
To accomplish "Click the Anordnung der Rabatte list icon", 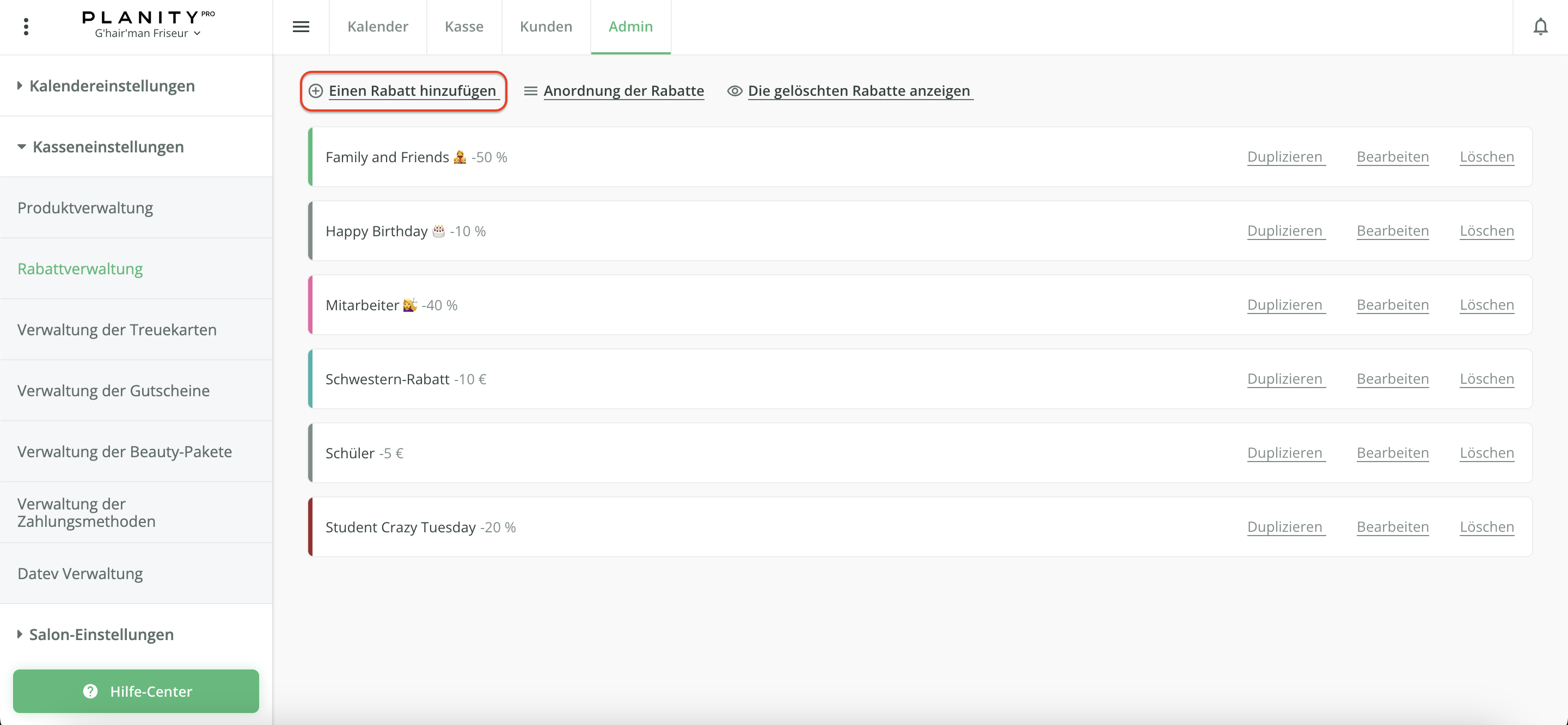I will pos(530,91).
